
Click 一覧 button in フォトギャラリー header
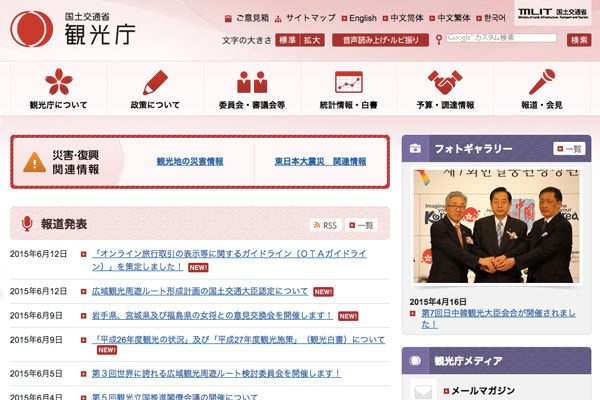coord(569,149)
